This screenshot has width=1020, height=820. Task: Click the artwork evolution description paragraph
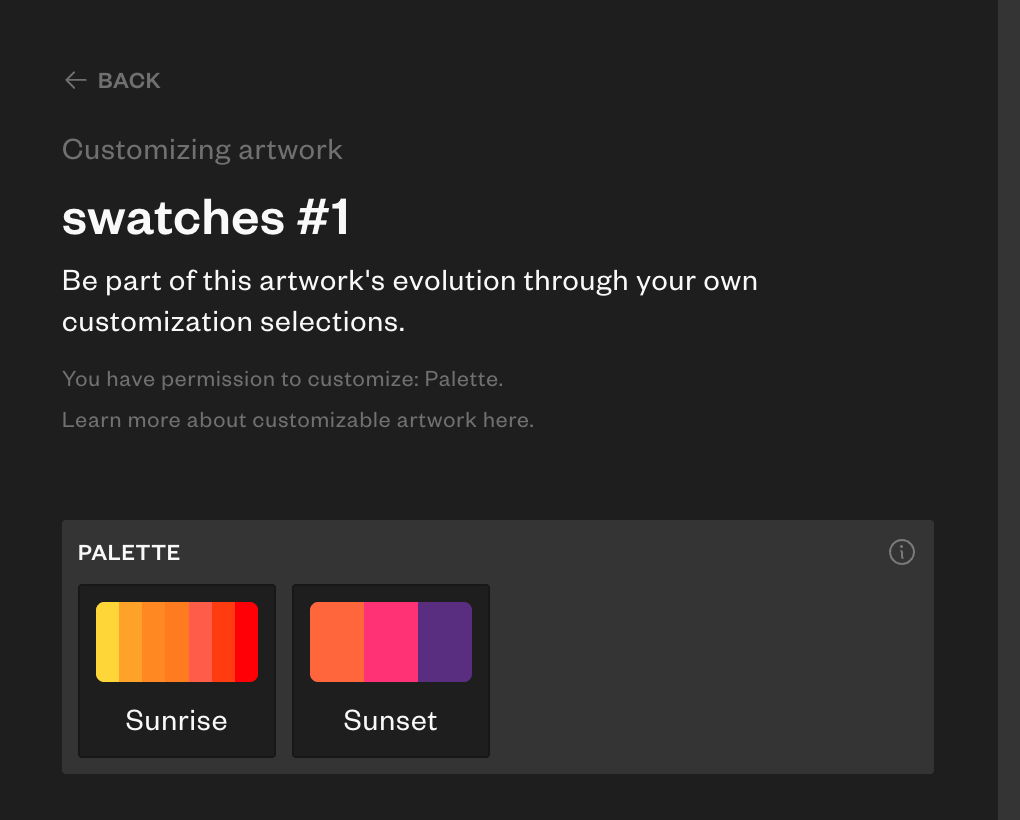click(409, 301)
